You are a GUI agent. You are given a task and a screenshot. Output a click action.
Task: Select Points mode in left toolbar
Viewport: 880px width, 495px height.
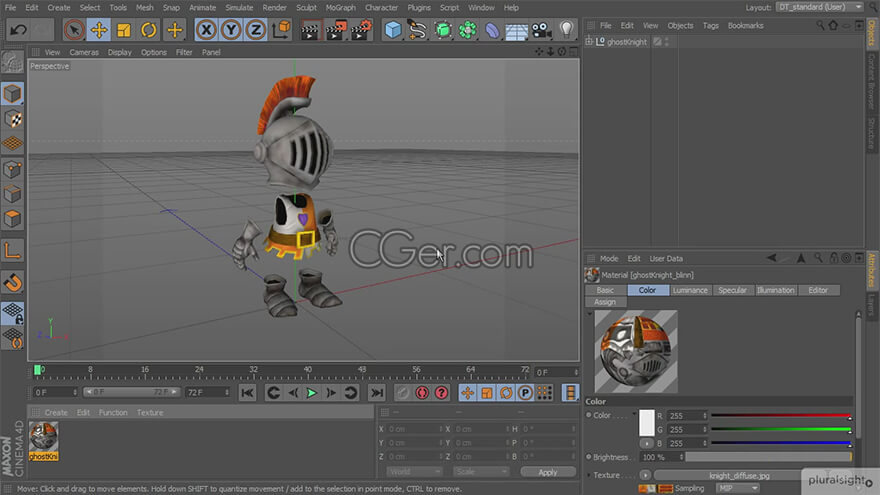click(x=12, y=169)
